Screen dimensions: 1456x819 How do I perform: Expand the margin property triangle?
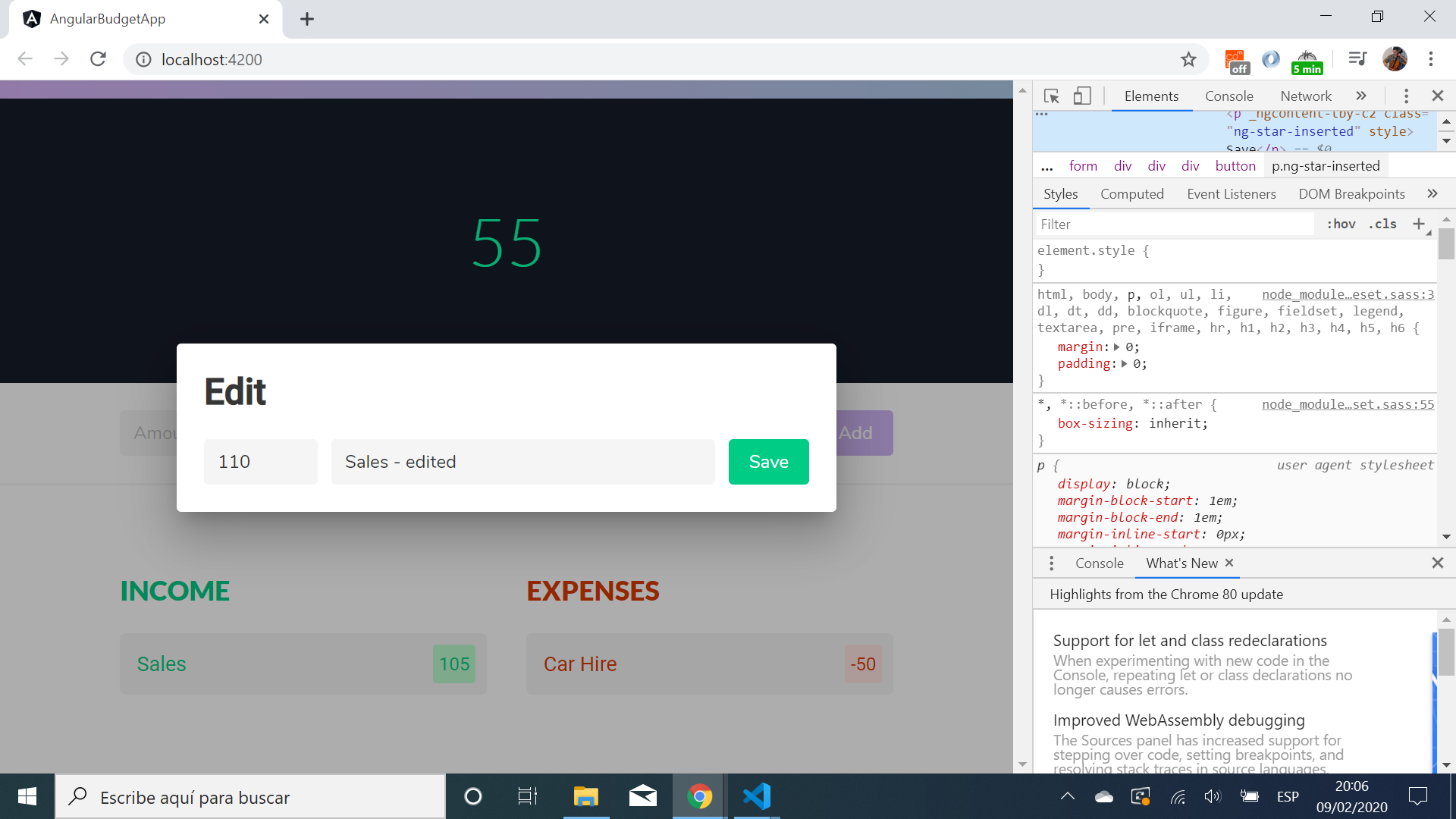(1117, 347)
